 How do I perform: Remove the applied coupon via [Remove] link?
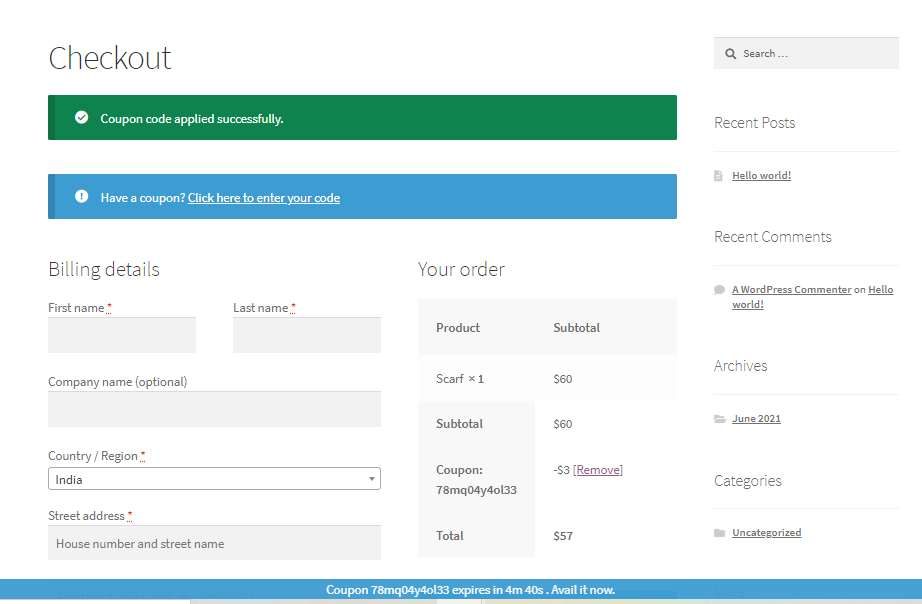pos(597,469)
